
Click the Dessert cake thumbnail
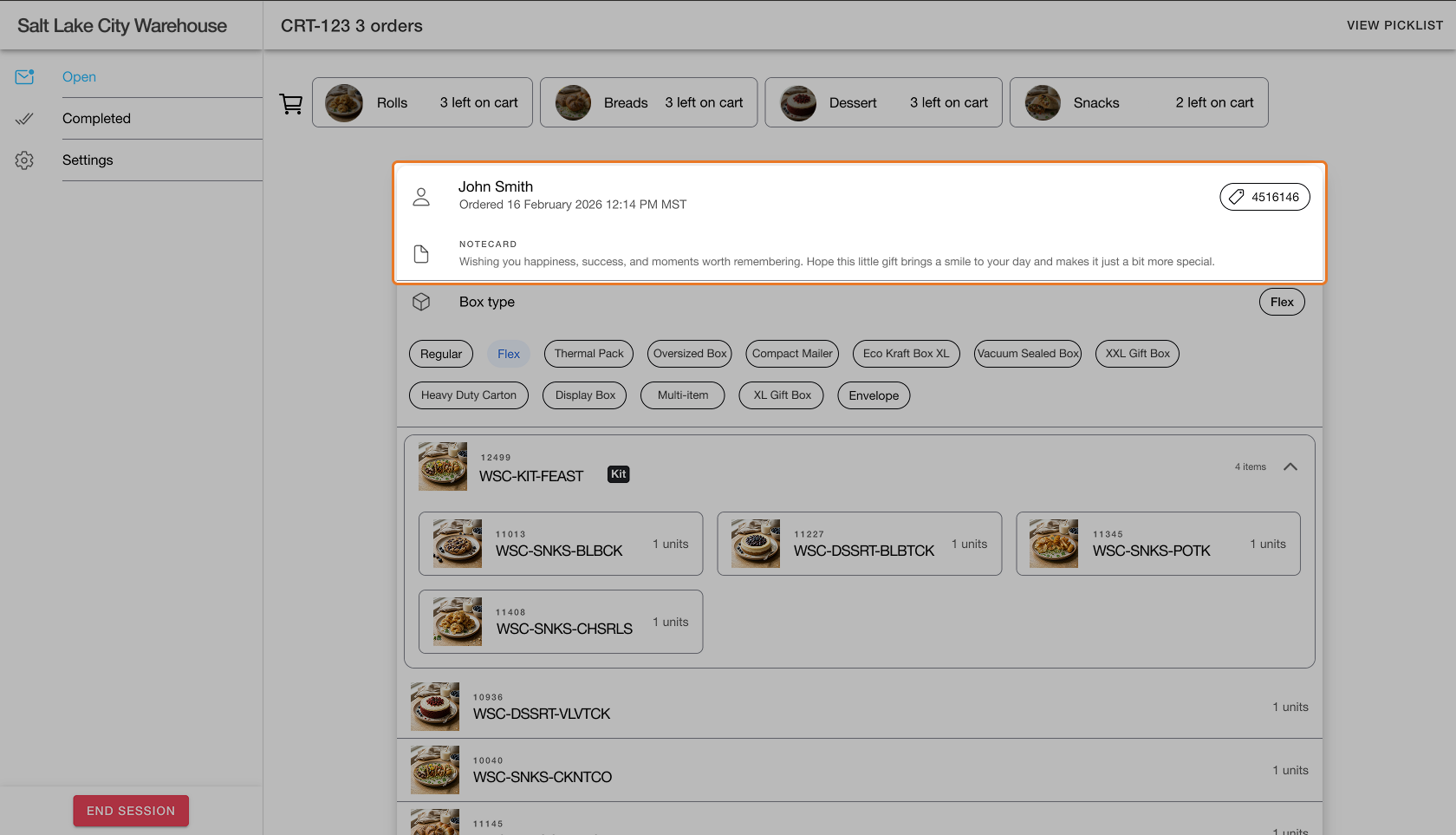pos(798,103)
